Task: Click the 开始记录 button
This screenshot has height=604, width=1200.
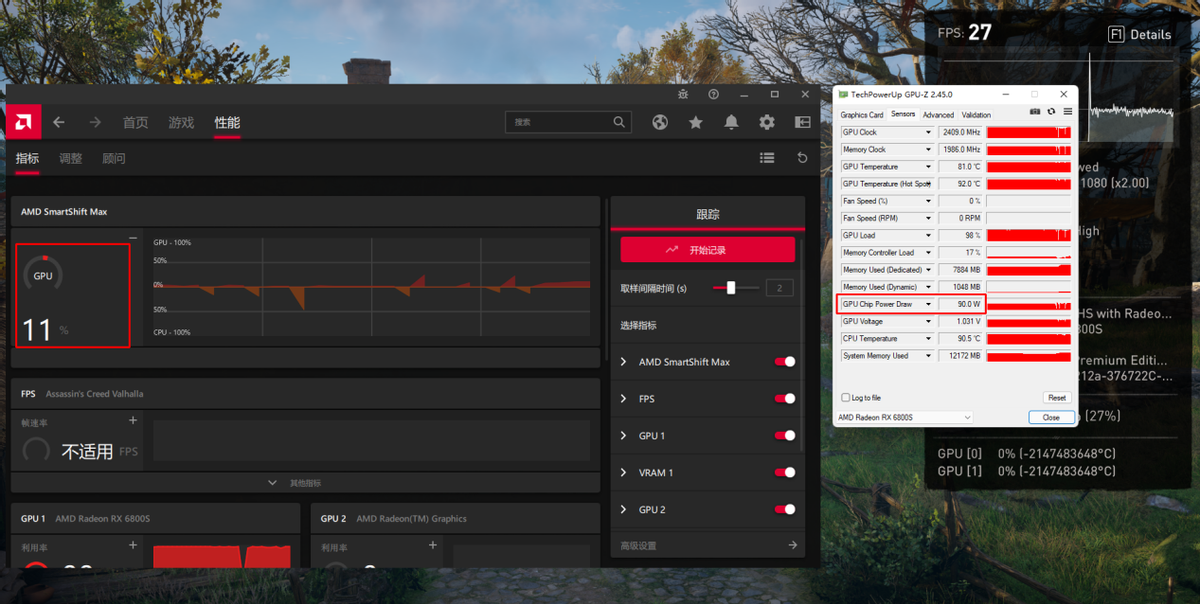Action: pyautogui.click(x=708, y=250)
